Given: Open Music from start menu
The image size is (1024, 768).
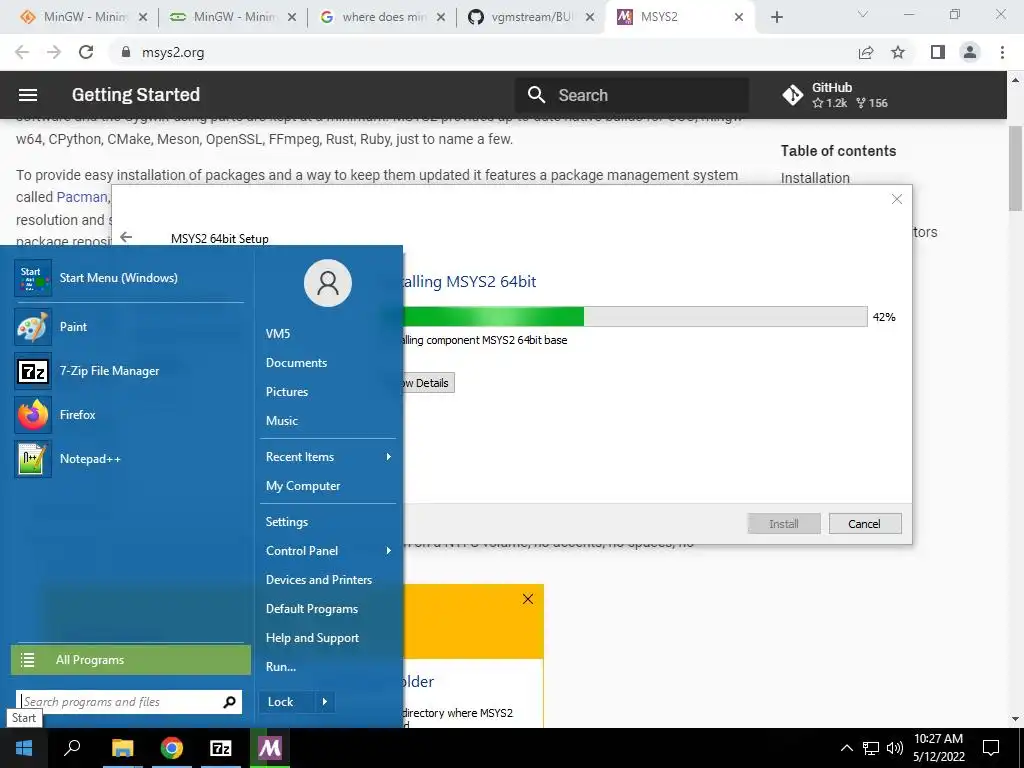Looking at the screenshot, I should pyautogui.click(x=281, y=421).
